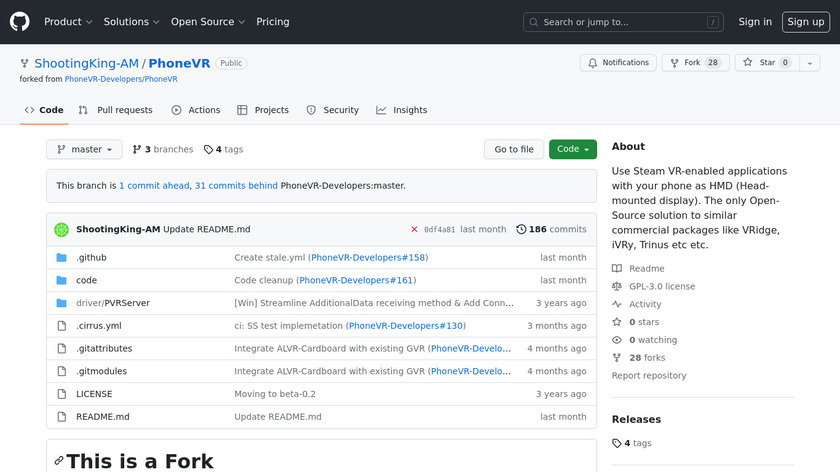
Task: Expand the Product menu
Action: click(x=68, y=22)
